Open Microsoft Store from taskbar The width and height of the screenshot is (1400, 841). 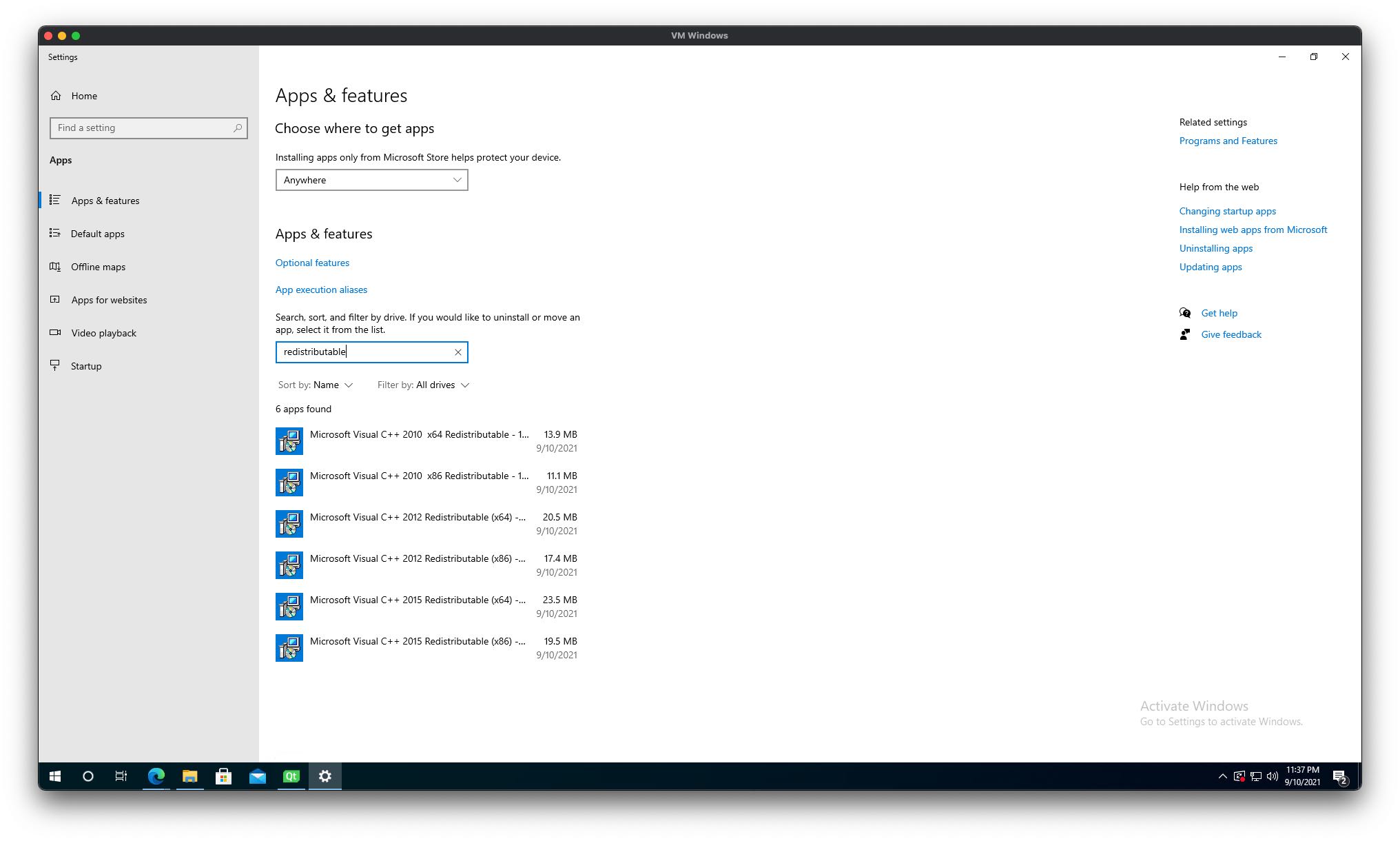coord(224,776)
